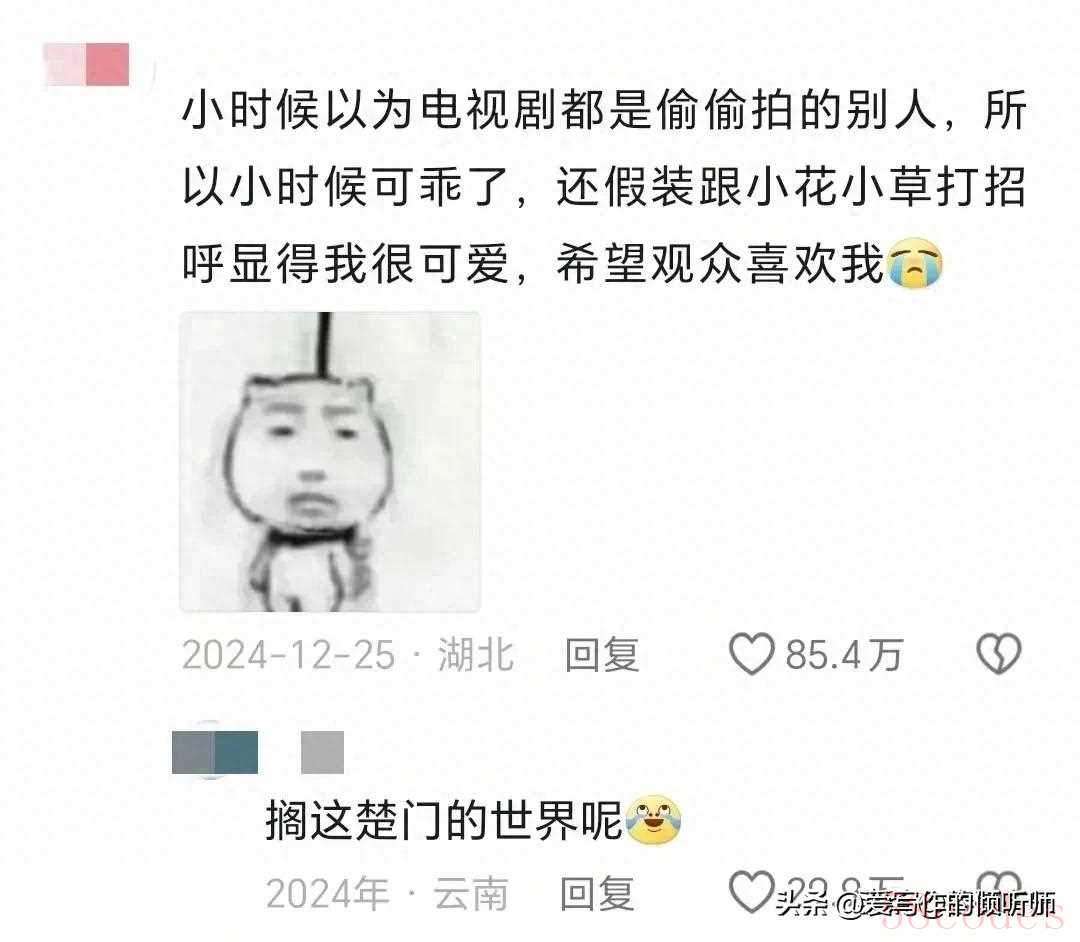Tap the broken heart on the reply comment
Image resolution: width=1080 pixels, height=942 pixels.
[x=999, y=888]
